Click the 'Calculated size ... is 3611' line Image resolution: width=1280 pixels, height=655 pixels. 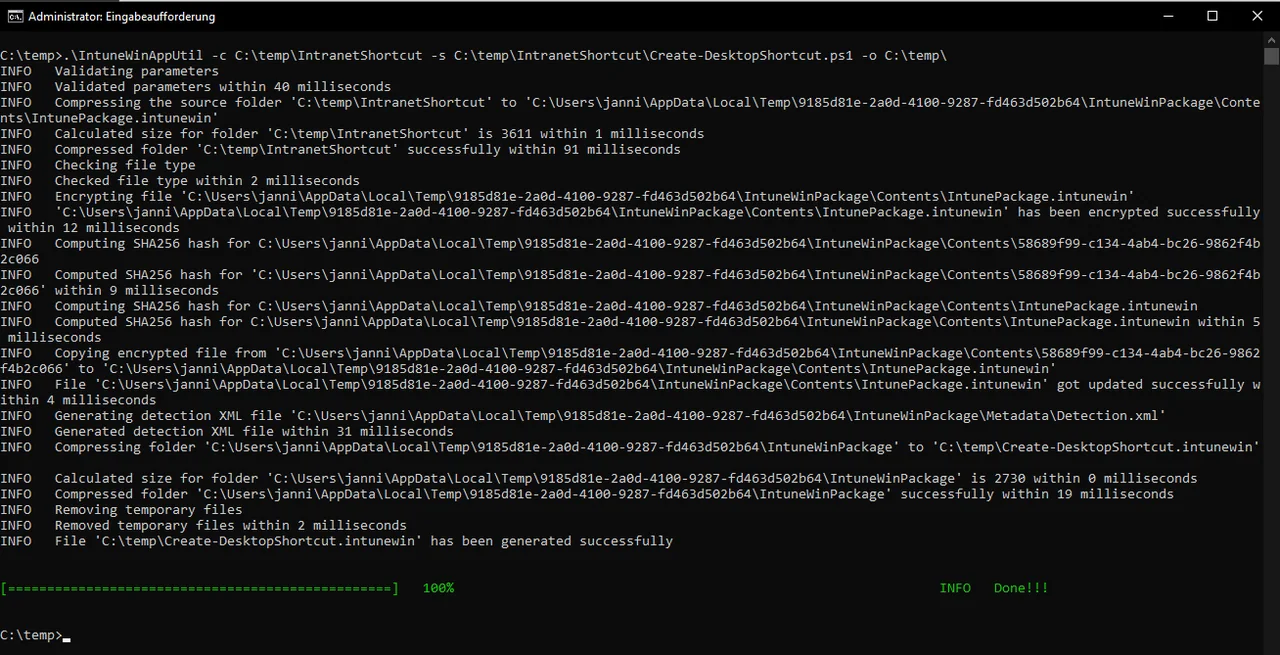tap(352, 134)
